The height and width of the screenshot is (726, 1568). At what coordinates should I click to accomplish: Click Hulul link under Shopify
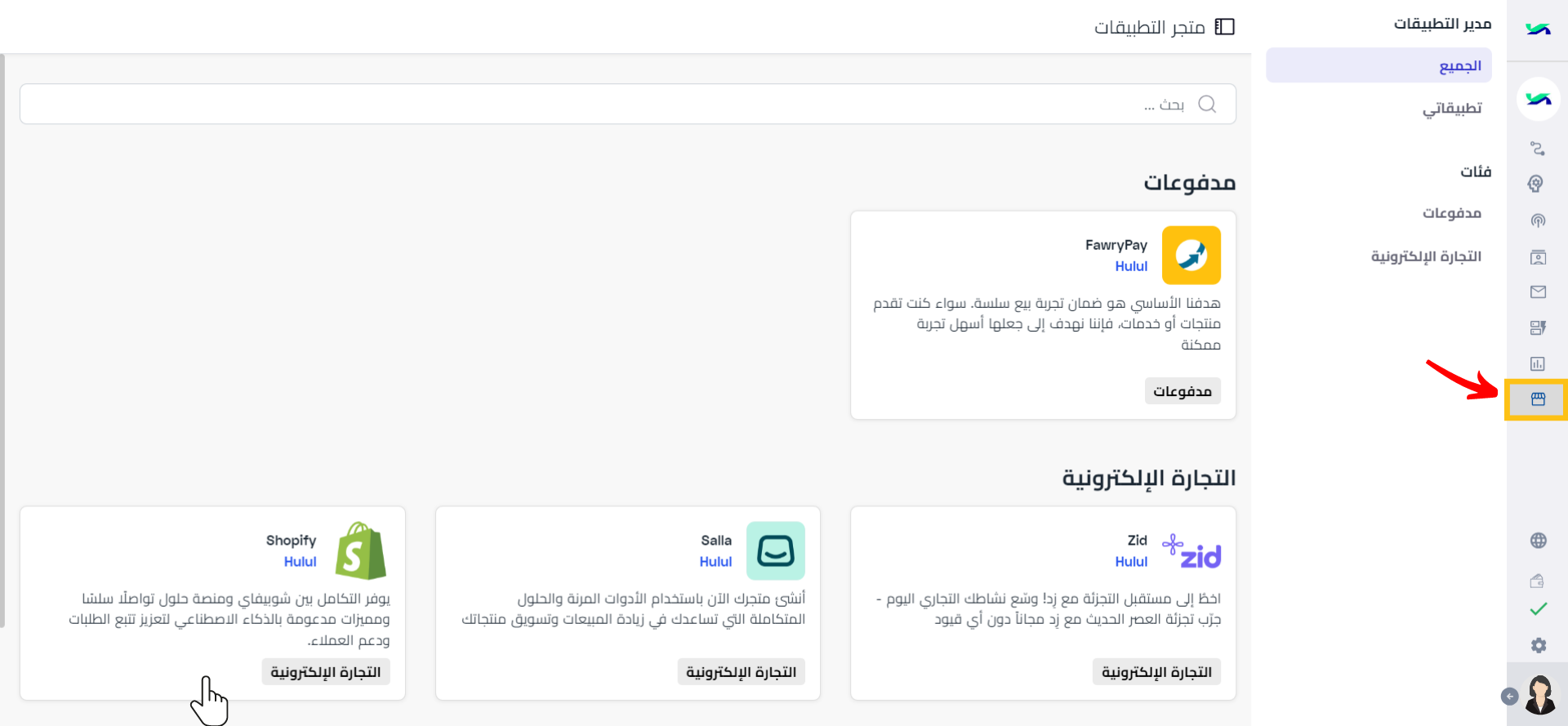(x=300, y=562)
